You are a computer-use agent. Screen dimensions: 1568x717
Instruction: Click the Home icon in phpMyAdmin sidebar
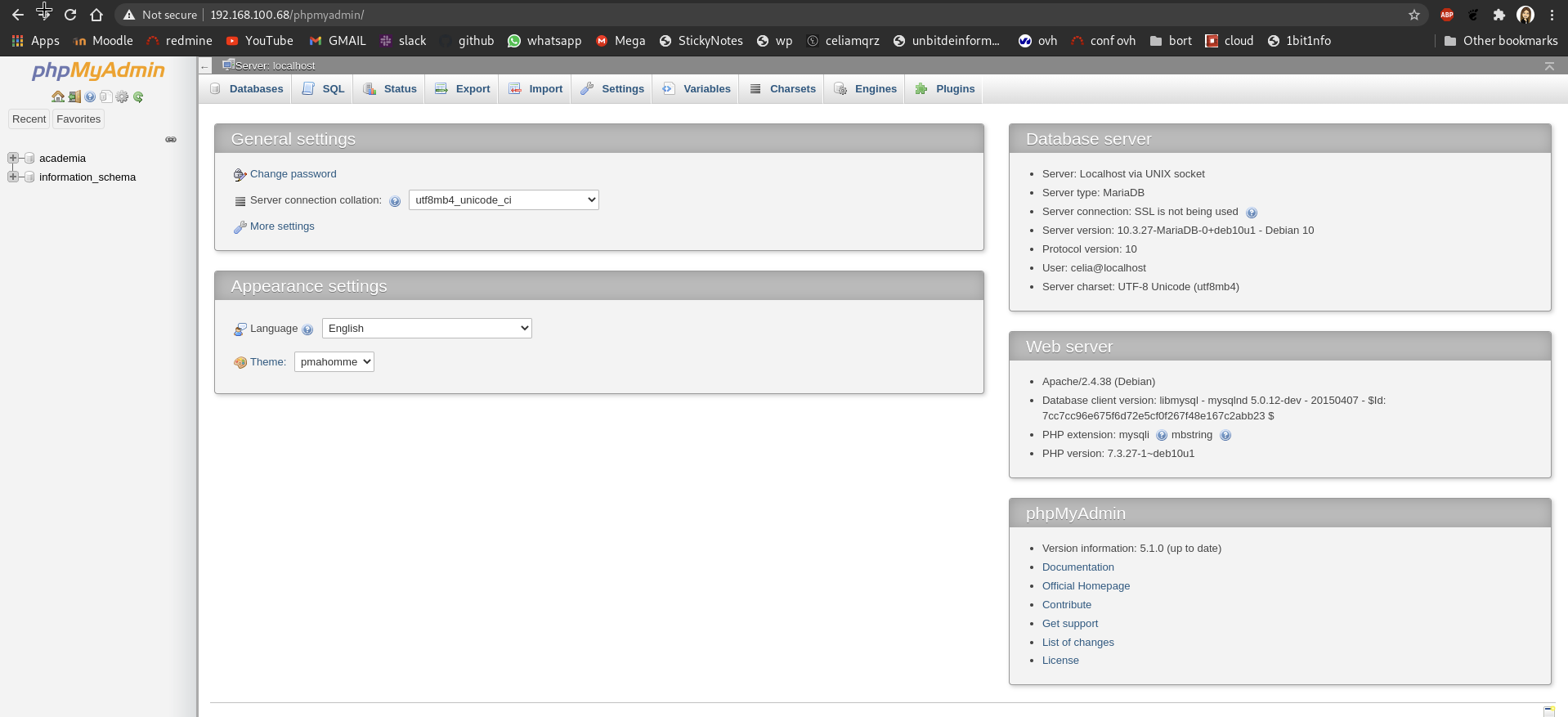pos(57,96)
